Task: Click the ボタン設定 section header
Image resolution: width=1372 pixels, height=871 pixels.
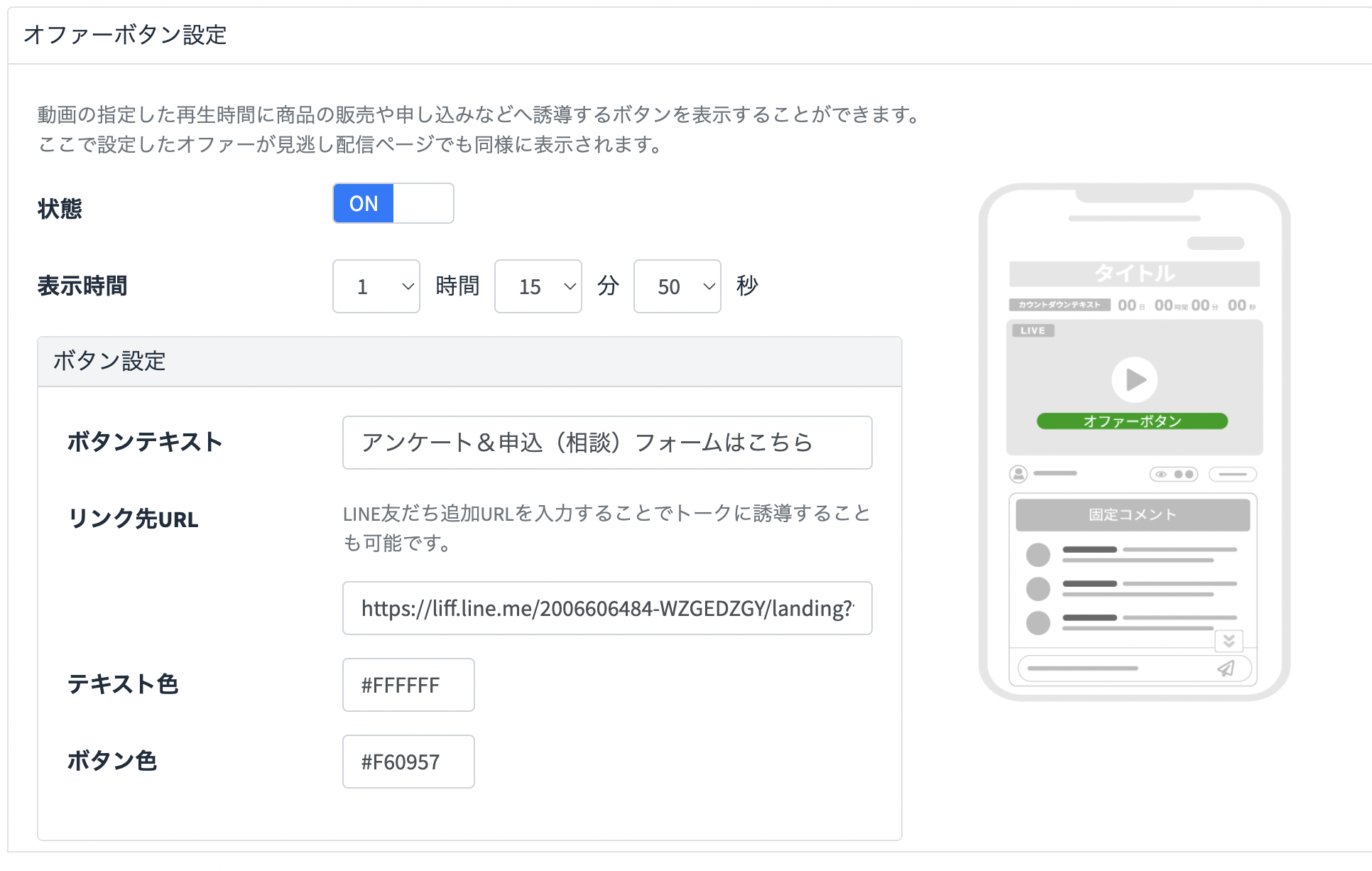Action: pos(469,362)
